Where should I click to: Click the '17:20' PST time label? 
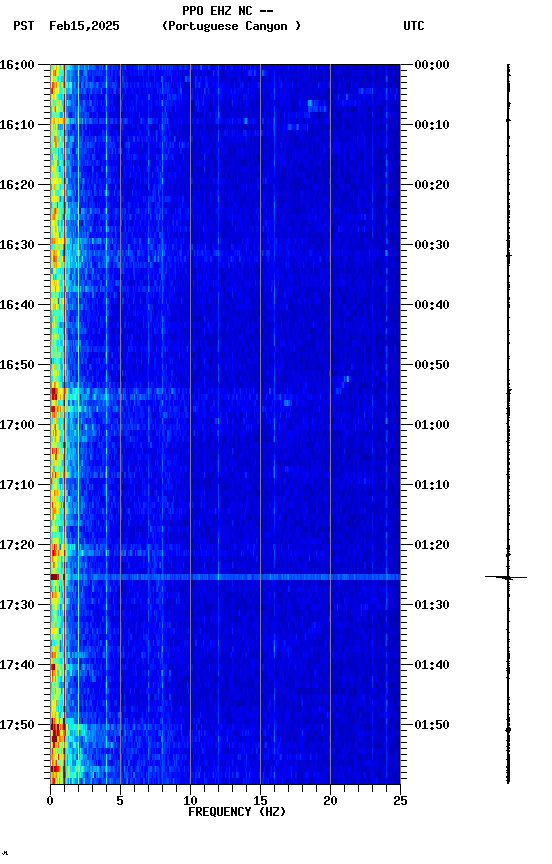(x=17, y=545)
